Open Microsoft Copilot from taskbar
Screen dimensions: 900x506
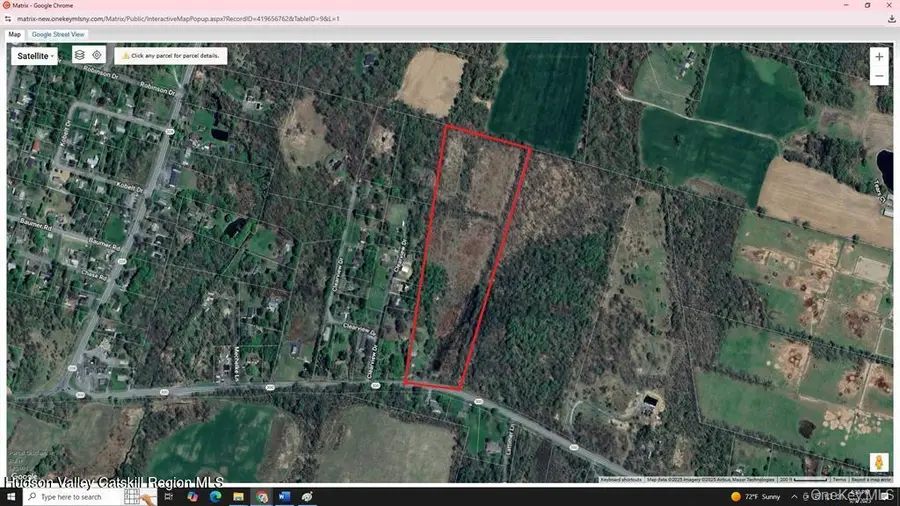[x=192, y=497]
